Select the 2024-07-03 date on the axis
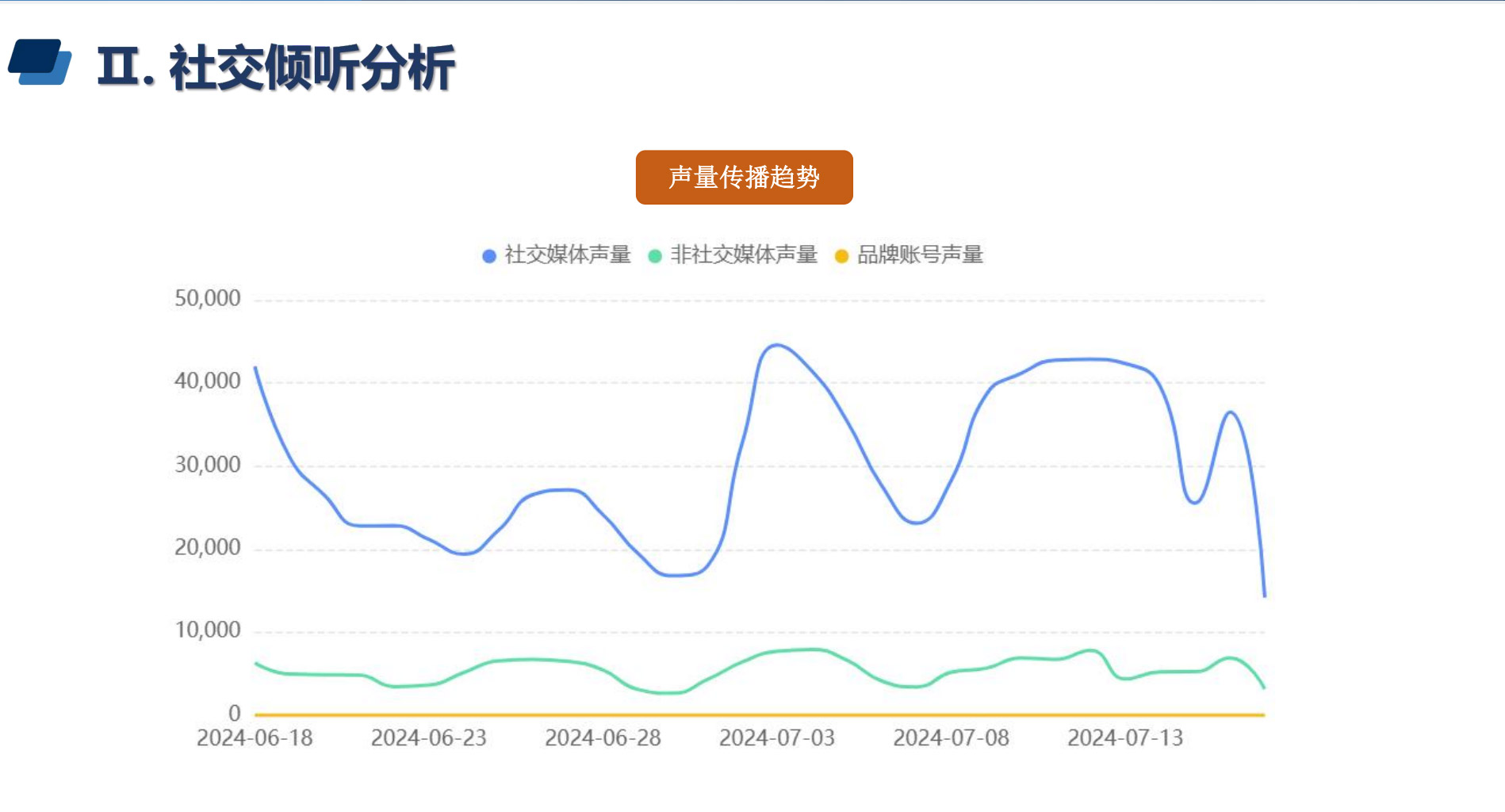The width and height of the screenshot is (1505, 812). pos(777,738)
